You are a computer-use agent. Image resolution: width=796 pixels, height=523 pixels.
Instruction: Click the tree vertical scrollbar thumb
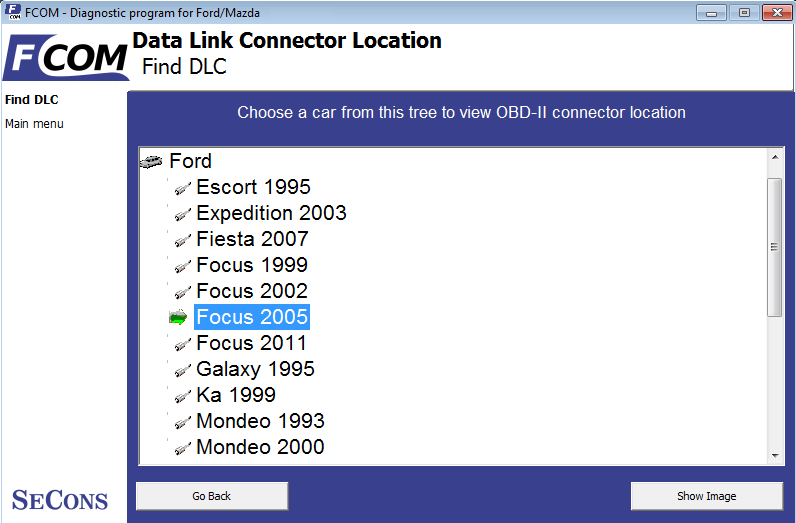click(x=775, y=247)
